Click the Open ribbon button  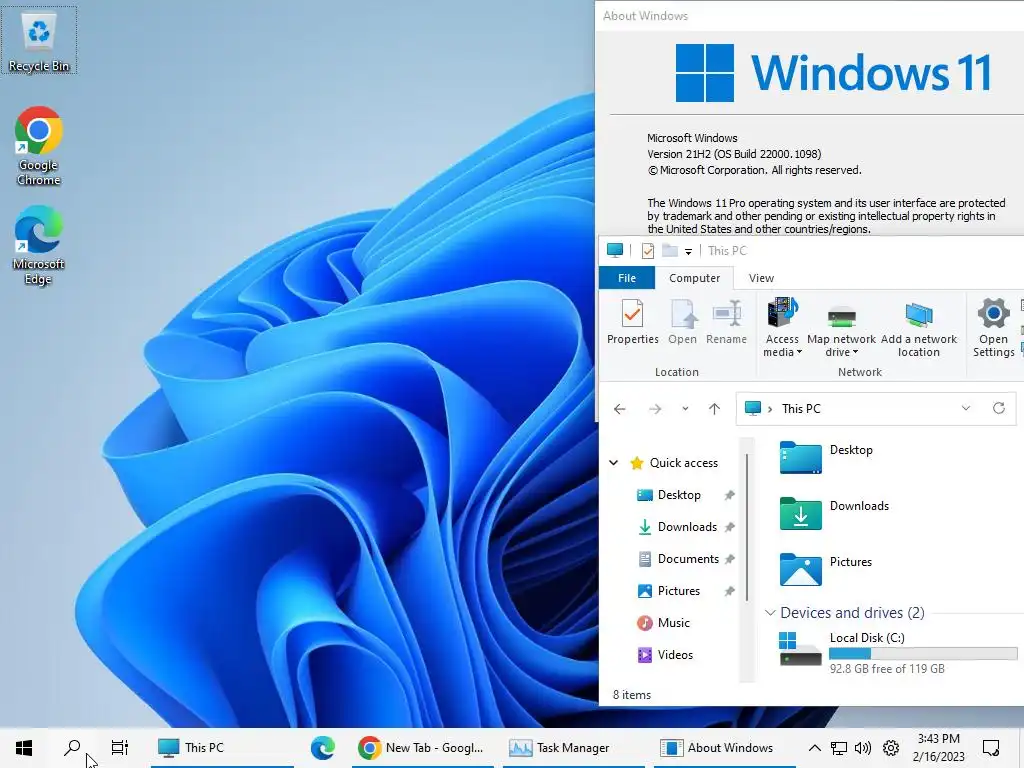682,321
